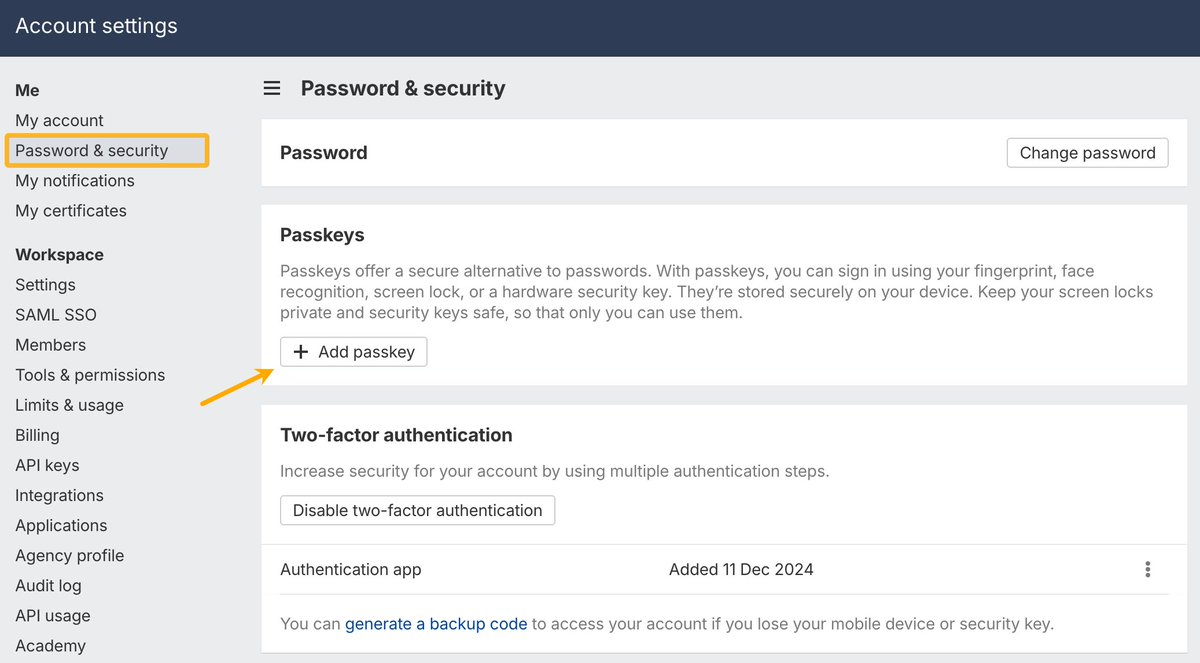The image size is (1200, 663).
Task: Open Workspace Settings
Action: click(x=45, y=285)
